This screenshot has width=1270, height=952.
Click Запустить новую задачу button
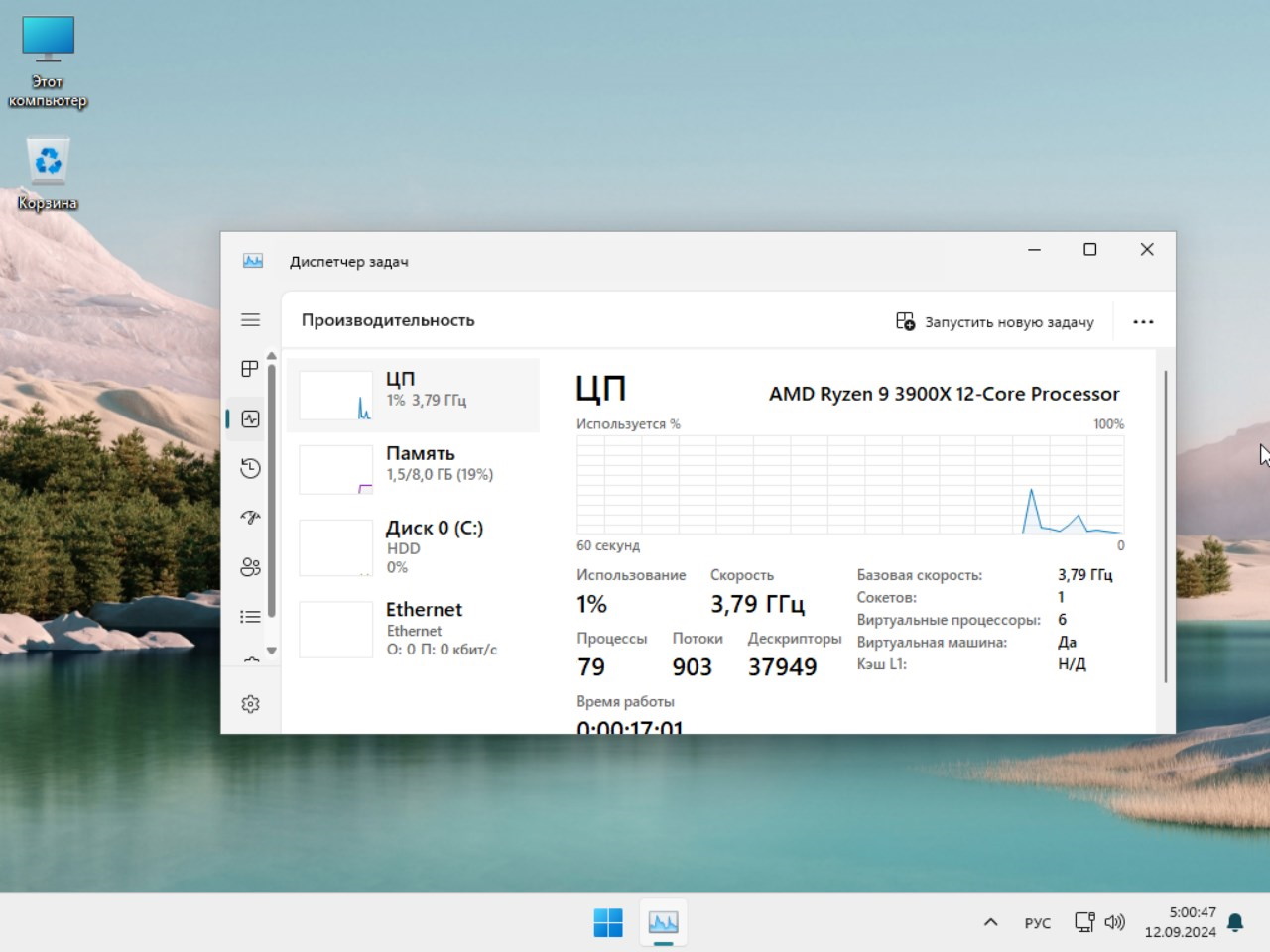click(995, 321)
